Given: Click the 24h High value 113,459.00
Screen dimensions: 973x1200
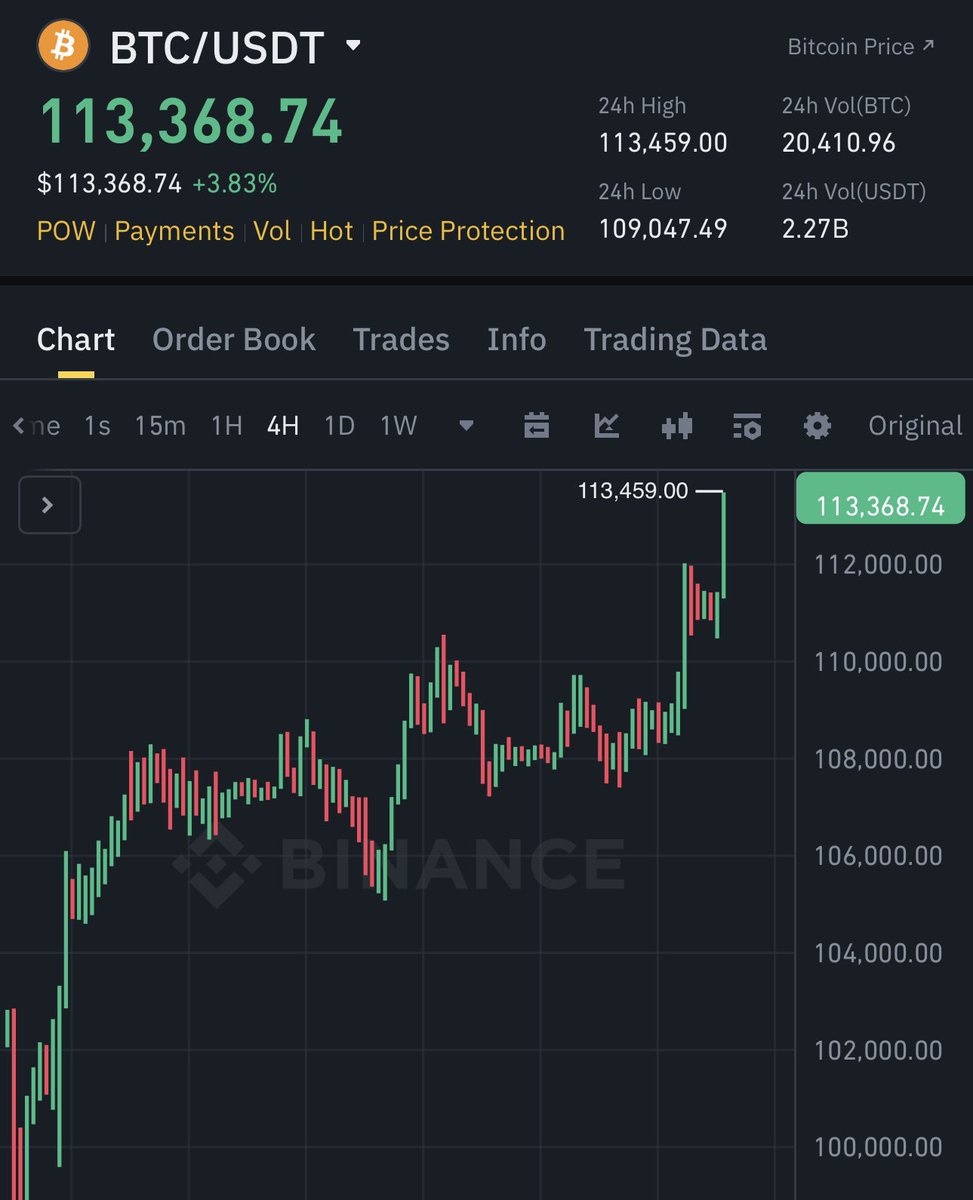Looking at the screenshot, I should click(663, 143).
